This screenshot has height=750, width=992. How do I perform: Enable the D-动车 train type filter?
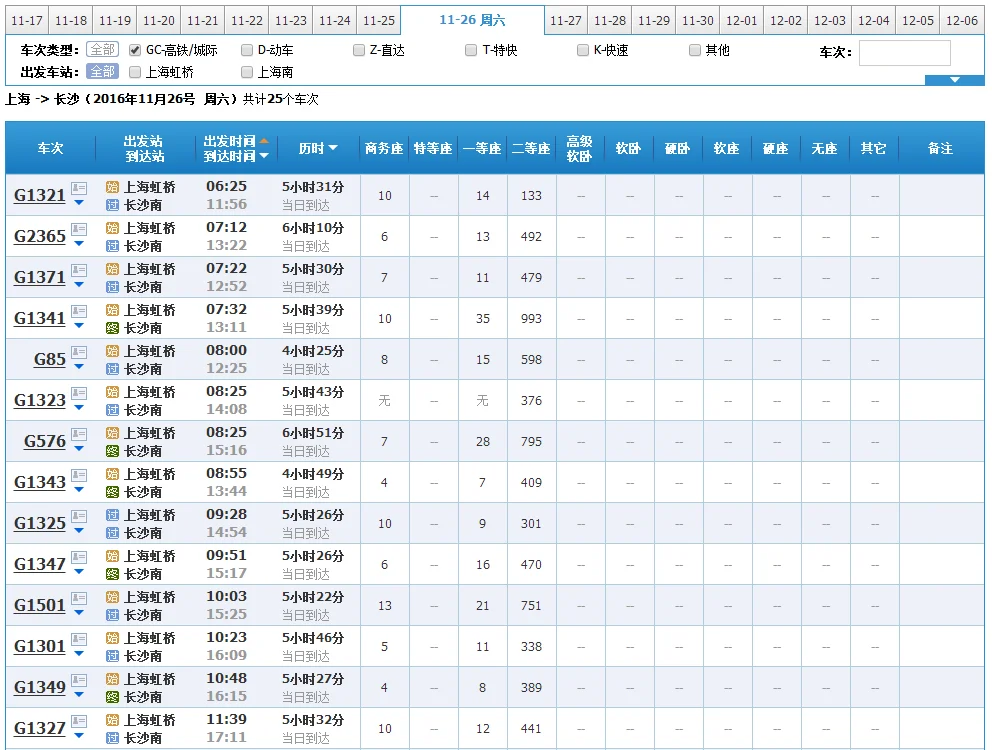pyautogui.click(x=246, y=49)
